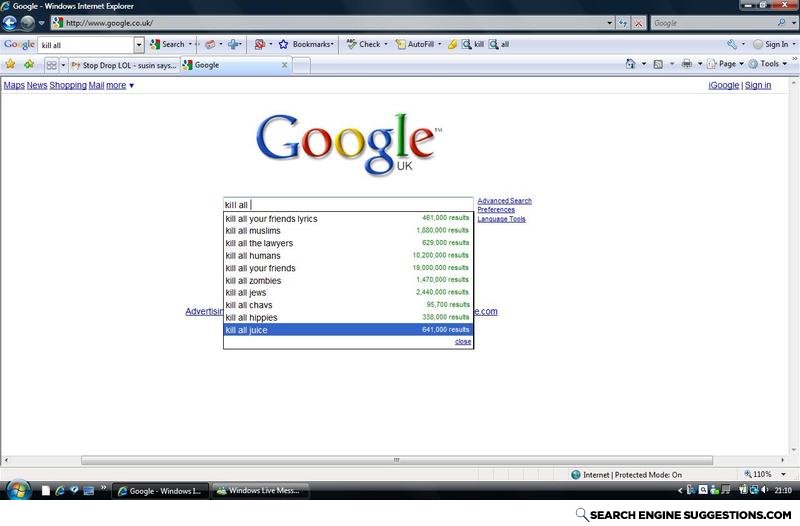Expand the address bar URL history dropdown
The image size is (800, 526).
[609, 23]
